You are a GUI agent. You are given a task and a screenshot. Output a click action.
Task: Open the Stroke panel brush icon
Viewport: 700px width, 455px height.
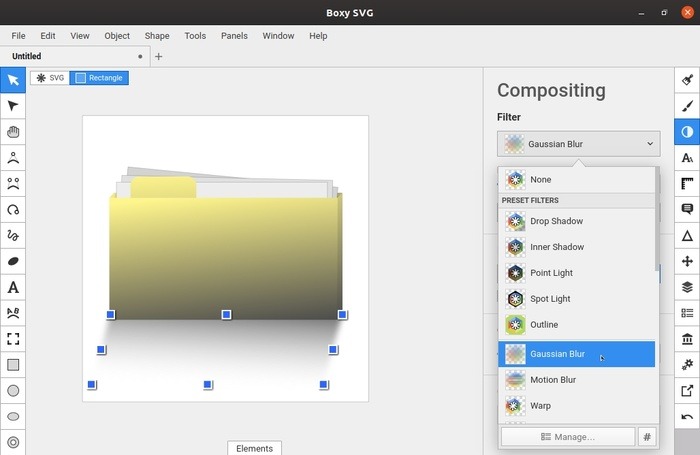[x=687, y=106]
